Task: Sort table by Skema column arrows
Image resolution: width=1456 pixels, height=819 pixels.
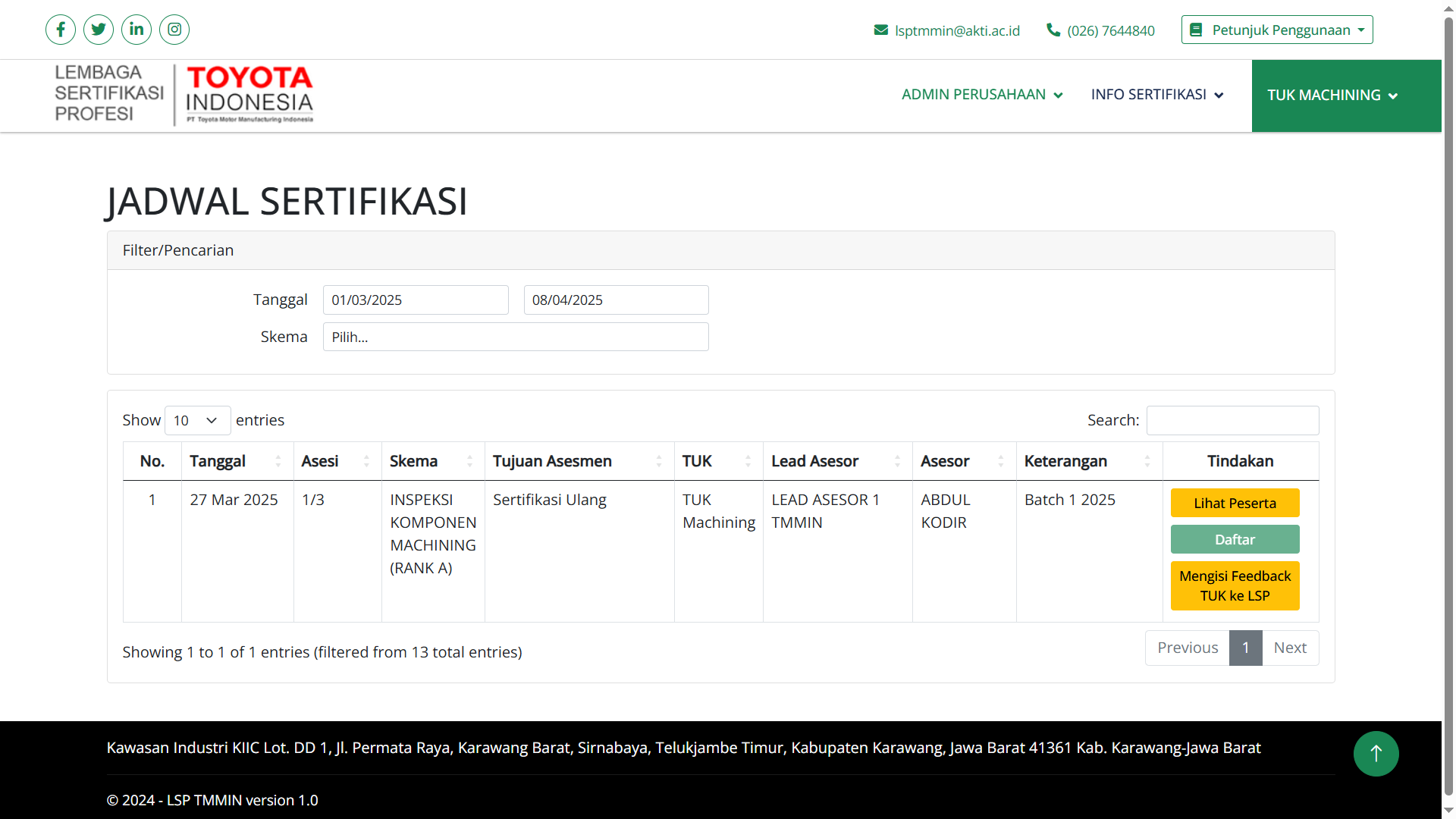Action: 469,461
